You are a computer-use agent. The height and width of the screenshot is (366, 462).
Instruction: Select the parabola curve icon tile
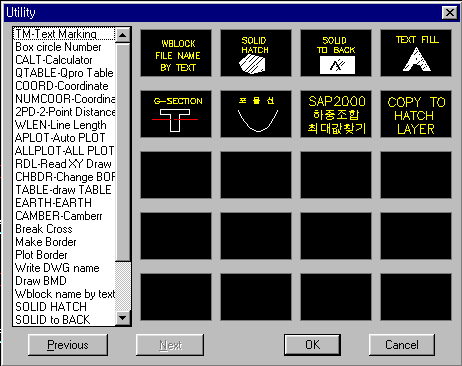256,114
